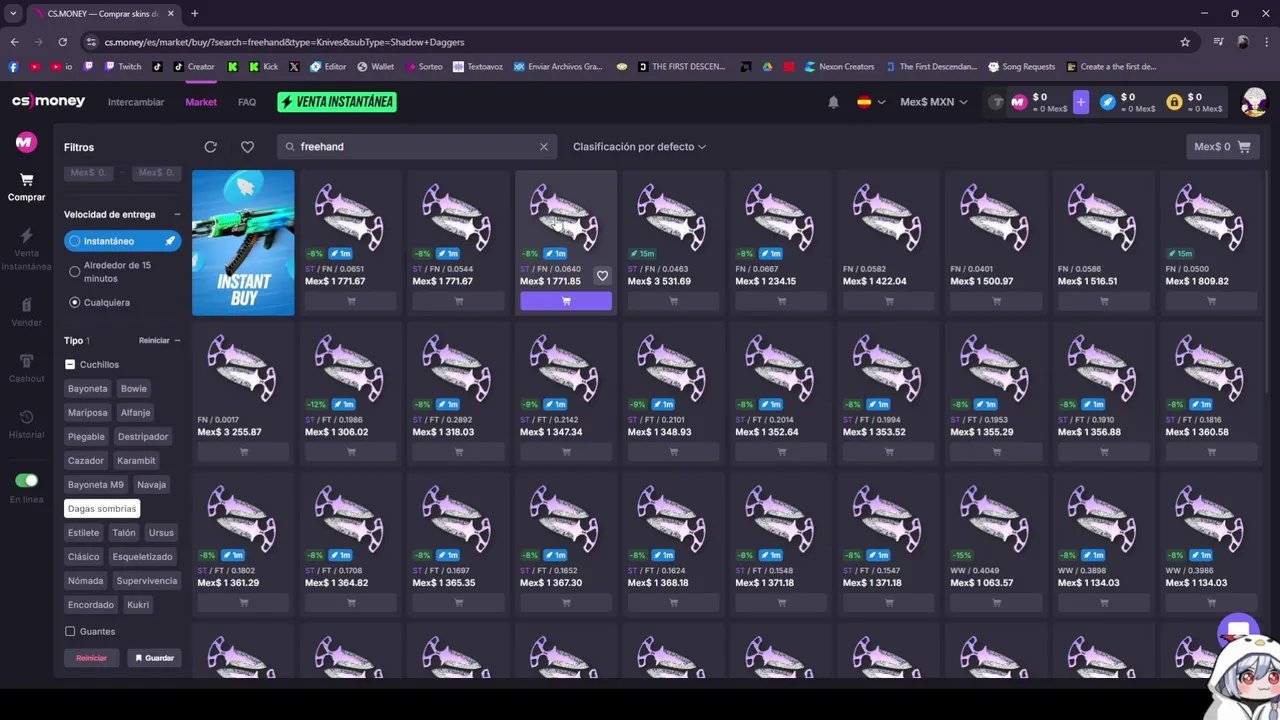Open Clasificación por defecto sort dropdown
1280x720 pixels.
pyautogui.click(x=639, y=147)
